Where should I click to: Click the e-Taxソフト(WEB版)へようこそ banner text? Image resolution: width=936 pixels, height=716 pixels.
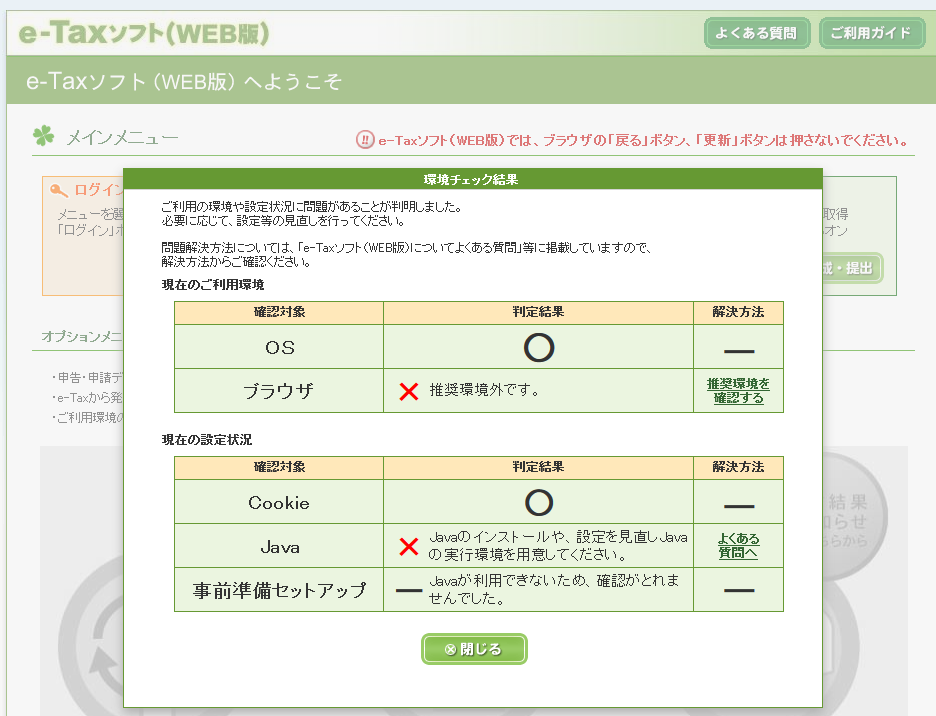(x=184, y=81)
